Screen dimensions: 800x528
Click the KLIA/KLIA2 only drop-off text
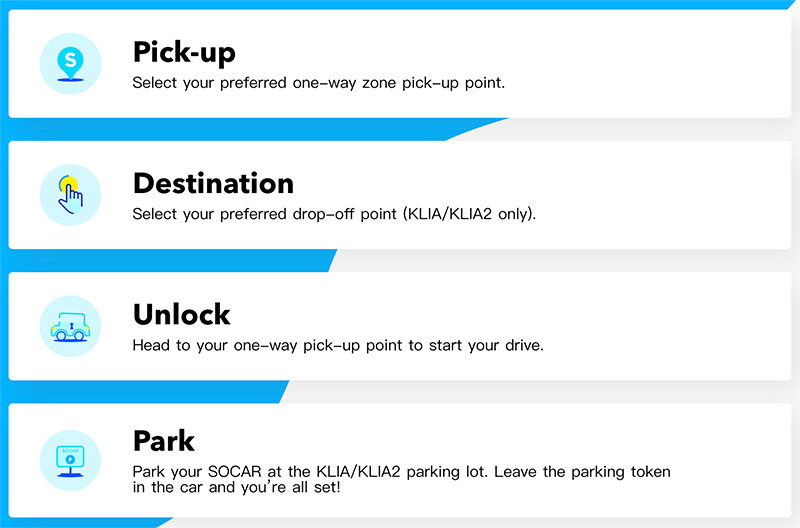point(334,214)
